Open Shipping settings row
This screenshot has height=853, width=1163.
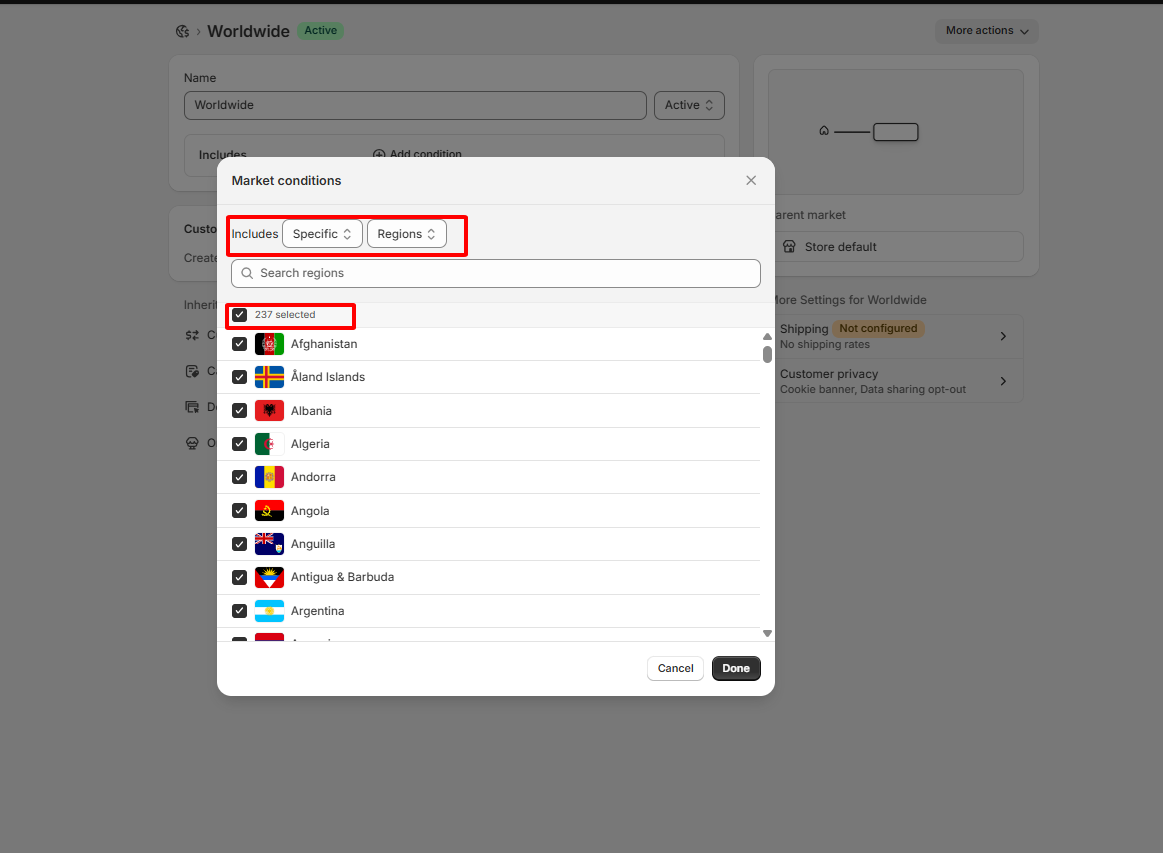tap(895, 336)
